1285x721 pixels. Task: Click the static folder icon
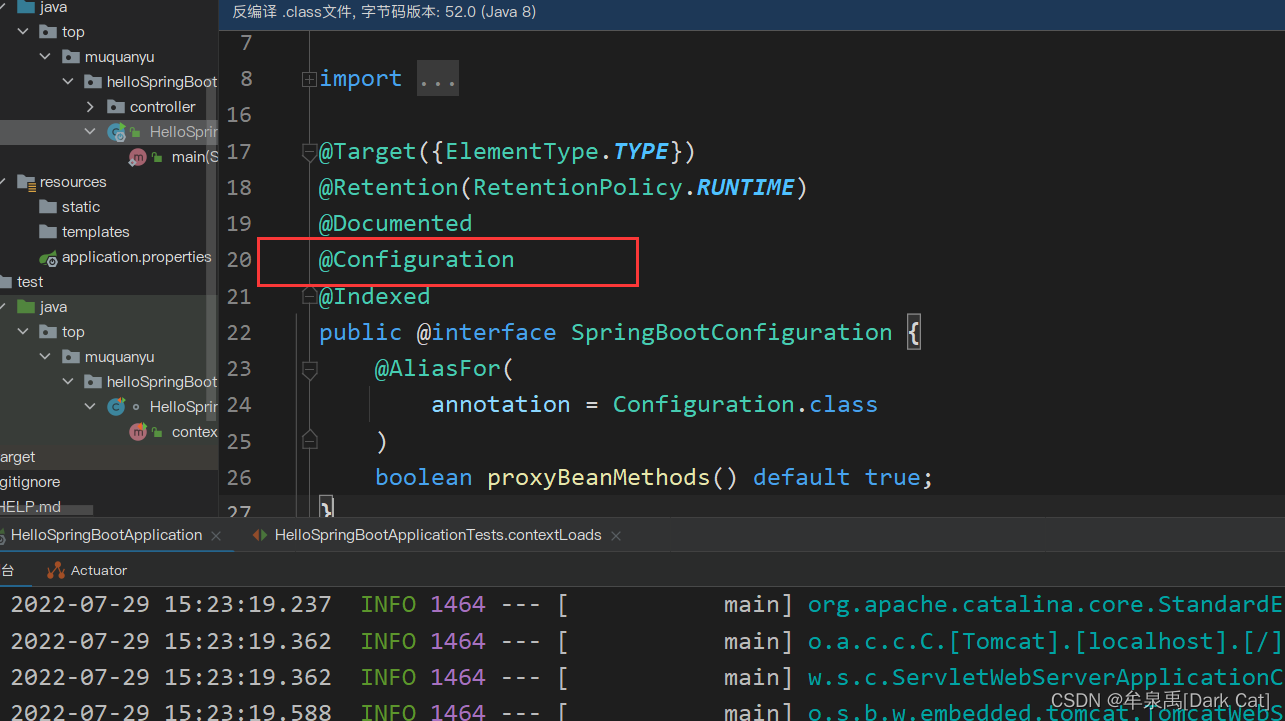[x=48, y=207]
